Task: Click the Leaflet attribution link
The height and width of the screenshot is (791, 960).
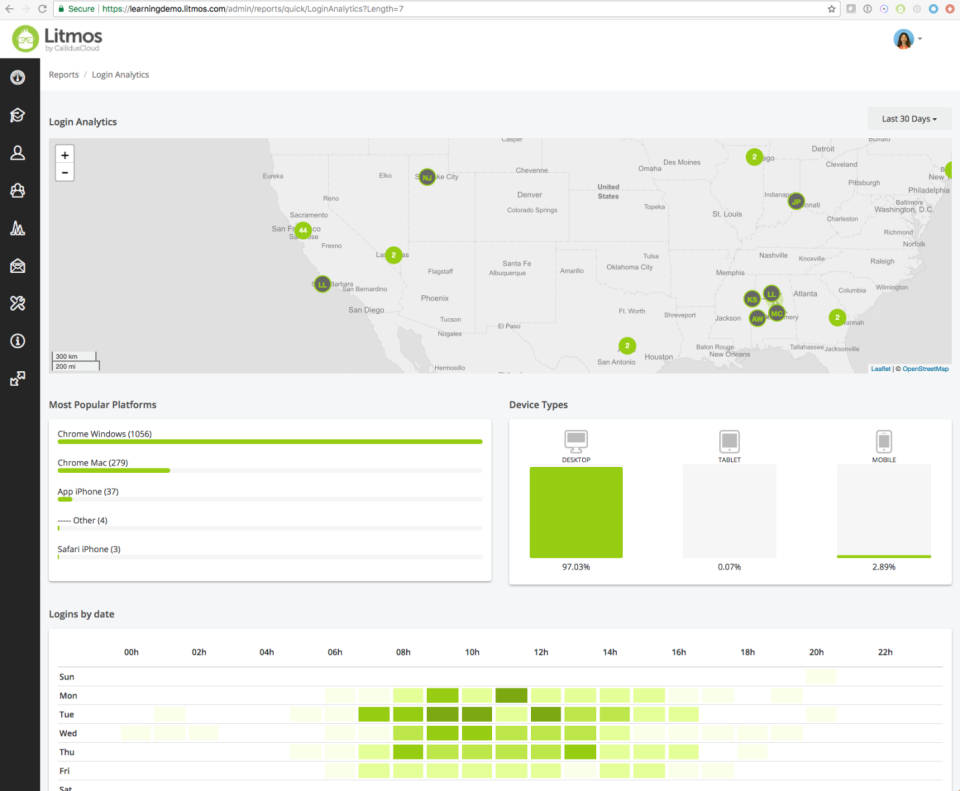Action: coord(880,369)
